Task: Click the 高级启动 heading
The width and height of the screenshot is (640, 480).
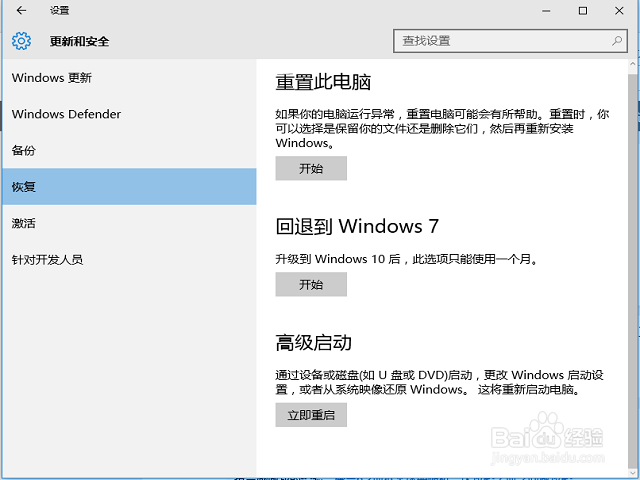Action: tap(313, 342)
